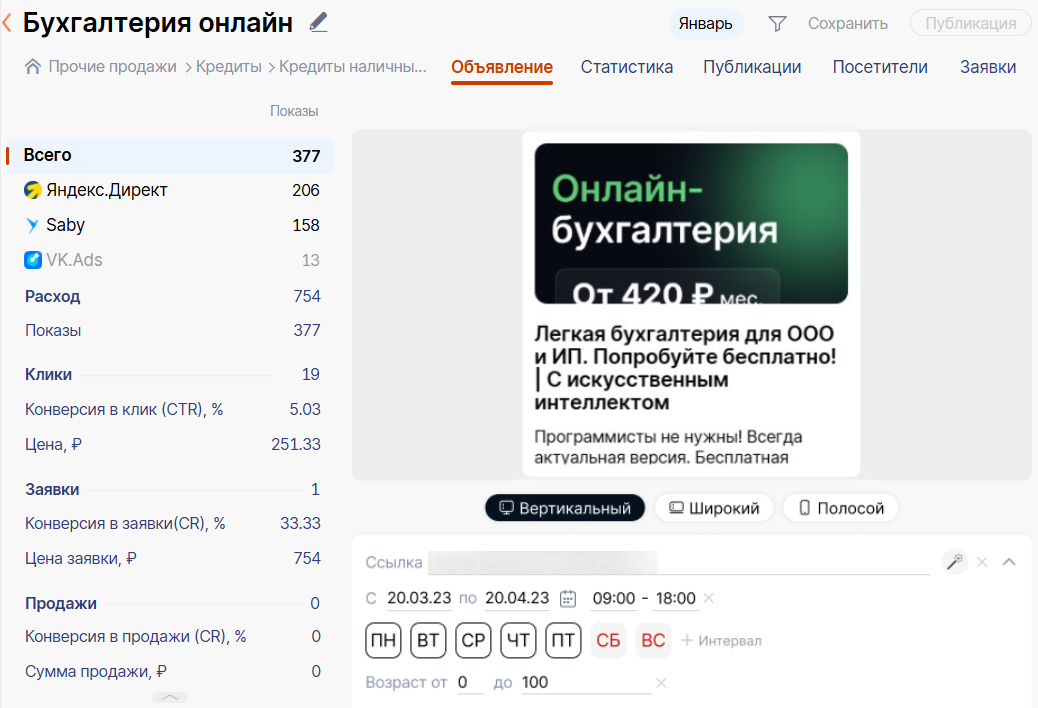
Task: Click the Ссылка input field
Action: pyautogui.click(x=679, y=562)
